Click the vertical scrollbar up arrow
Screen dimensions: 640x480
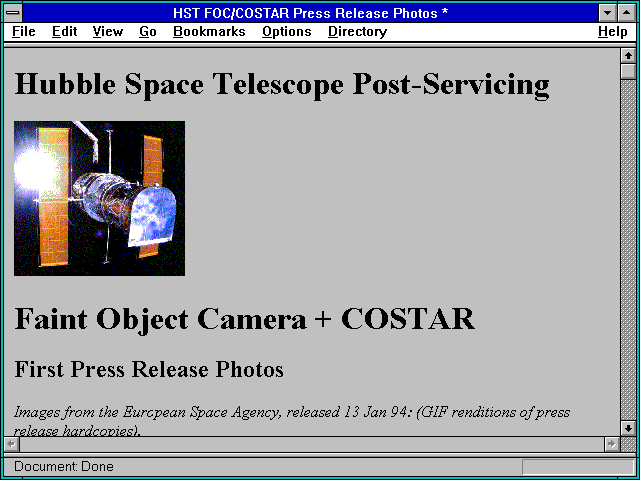pos(628,56)
